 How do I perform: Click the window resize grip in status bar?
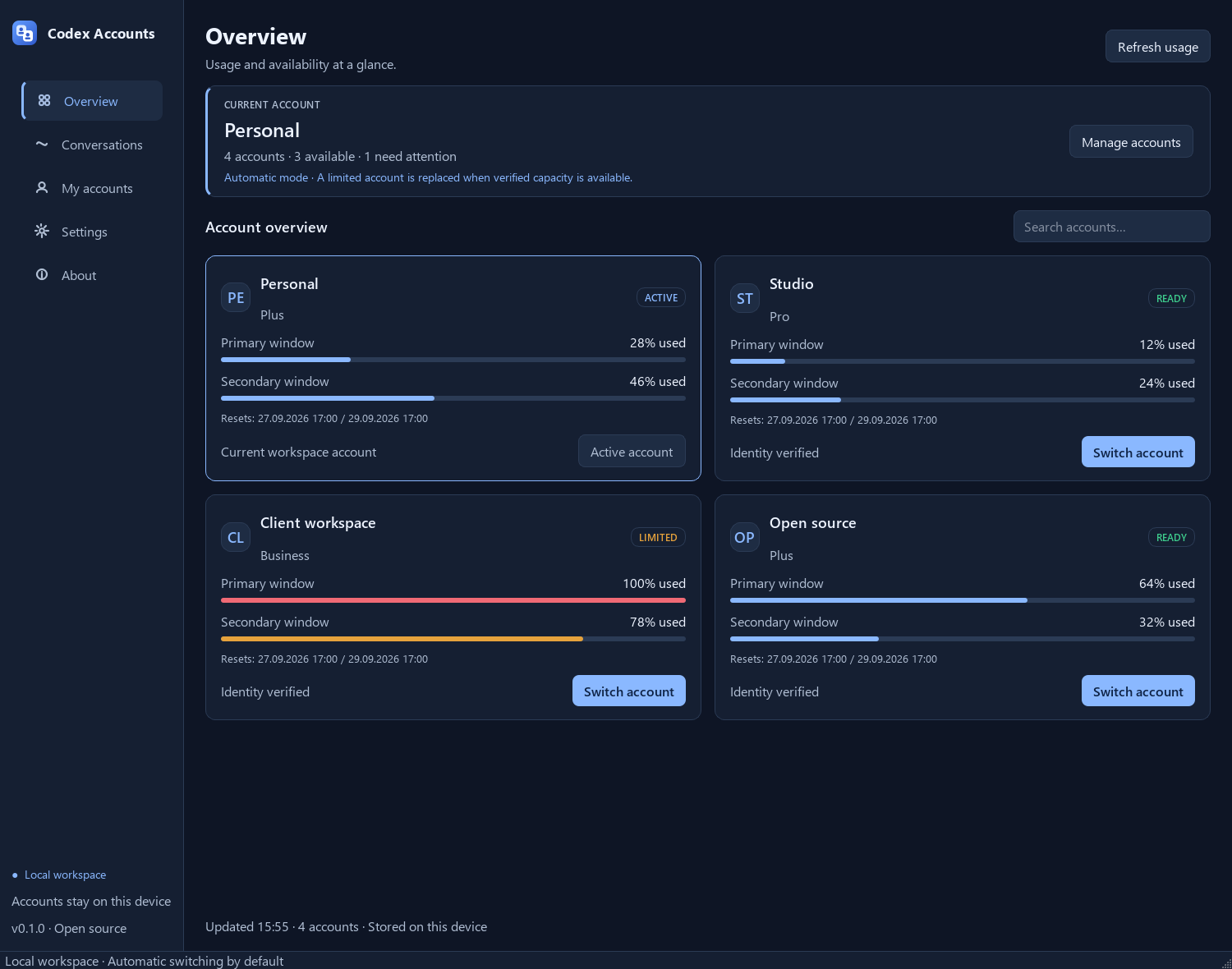1226,963
